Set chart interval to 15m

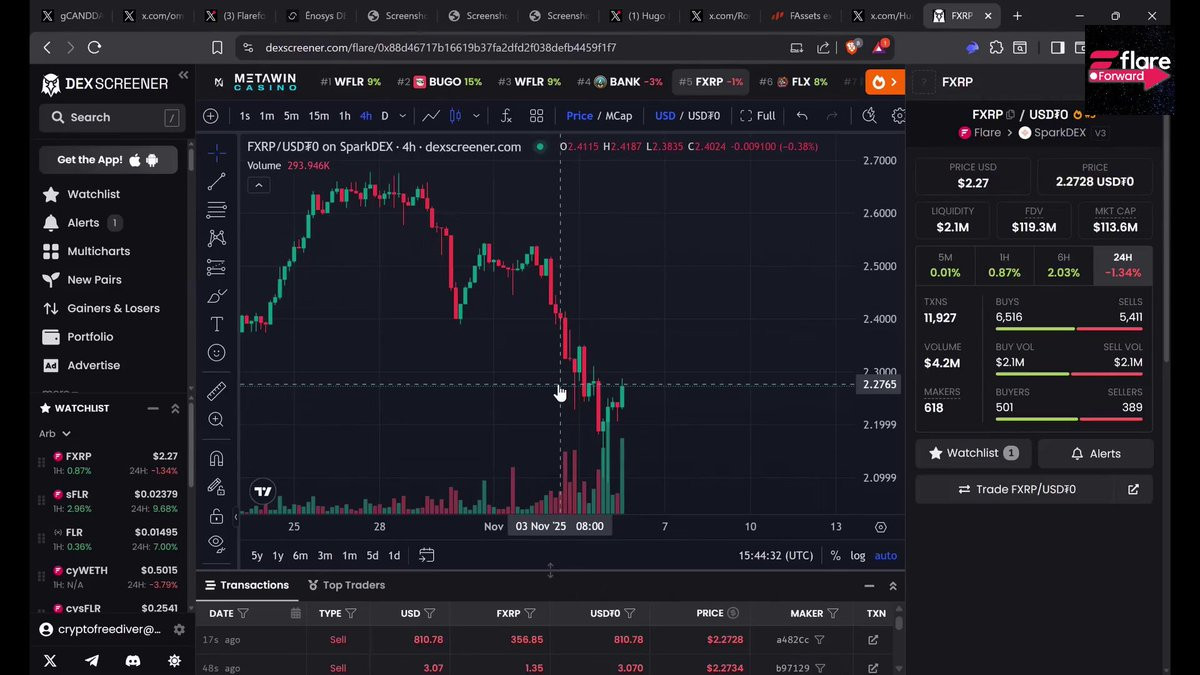pyautogui.click(x=318, y=116)
